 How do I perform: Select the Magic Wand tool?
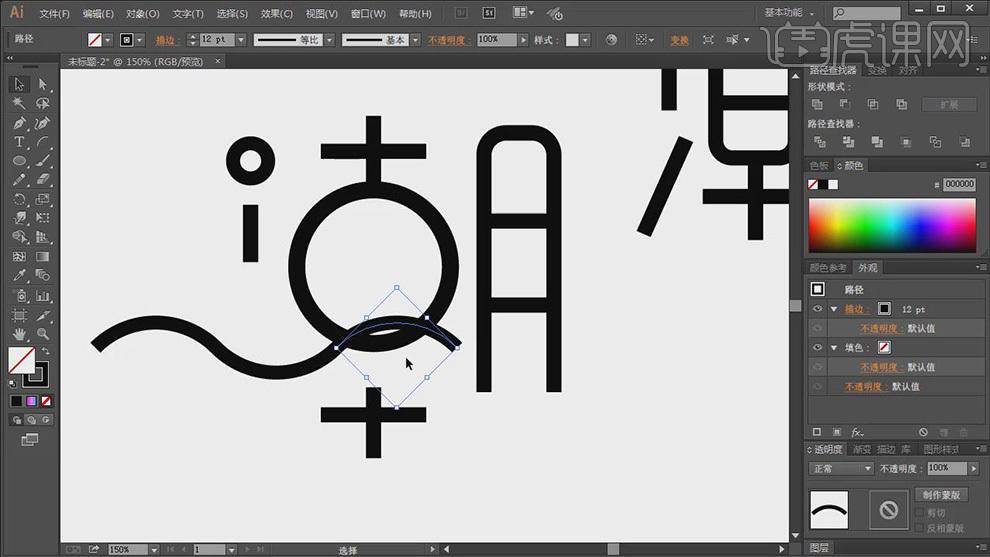coord(20,103)
